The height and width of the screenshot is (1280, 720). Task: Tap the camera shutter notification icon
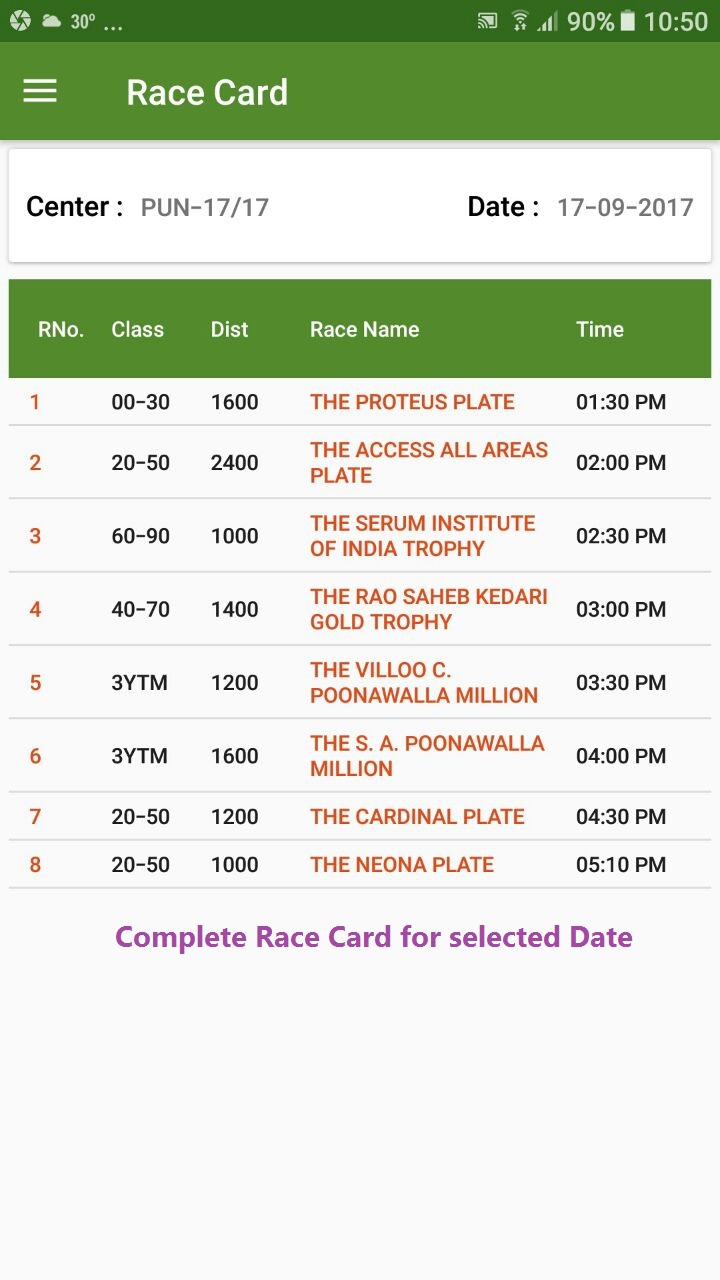pos(20,21)
